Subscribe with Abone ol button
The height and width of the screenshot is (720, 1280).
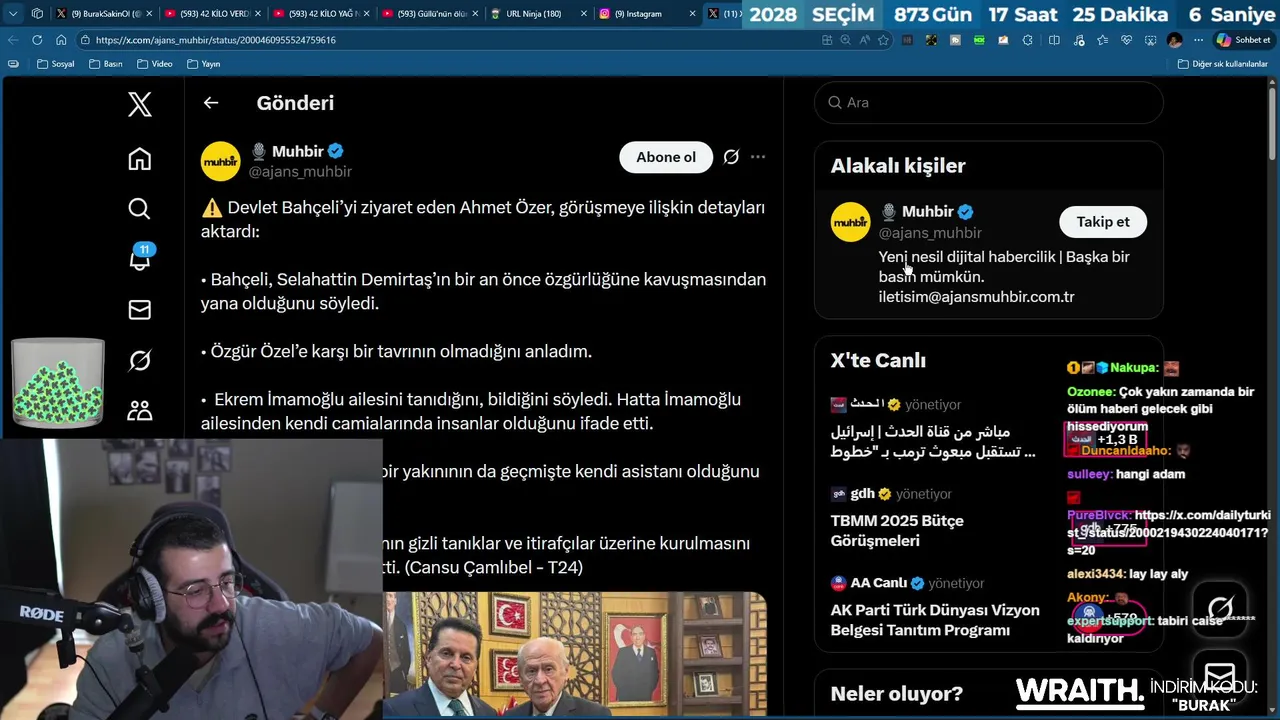(x=666, y=157)
